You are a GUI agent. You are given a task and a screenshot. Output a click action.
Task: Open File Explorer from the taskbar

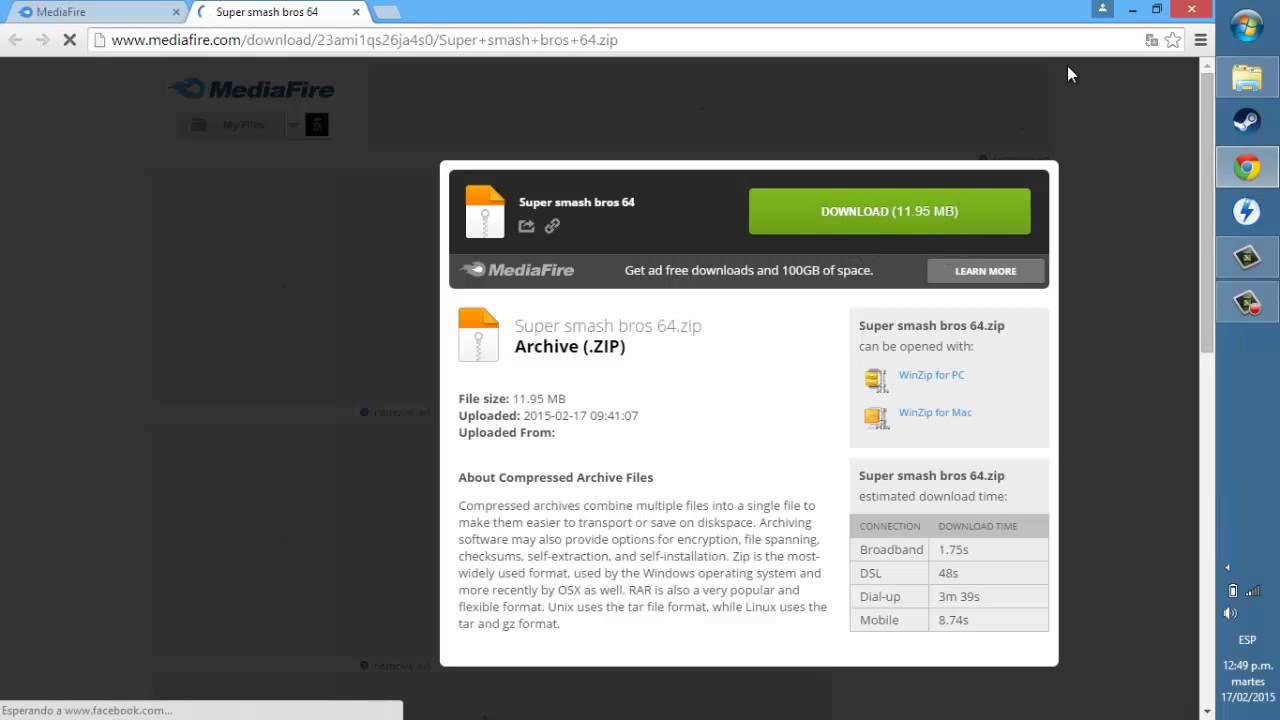(1247, 77)
